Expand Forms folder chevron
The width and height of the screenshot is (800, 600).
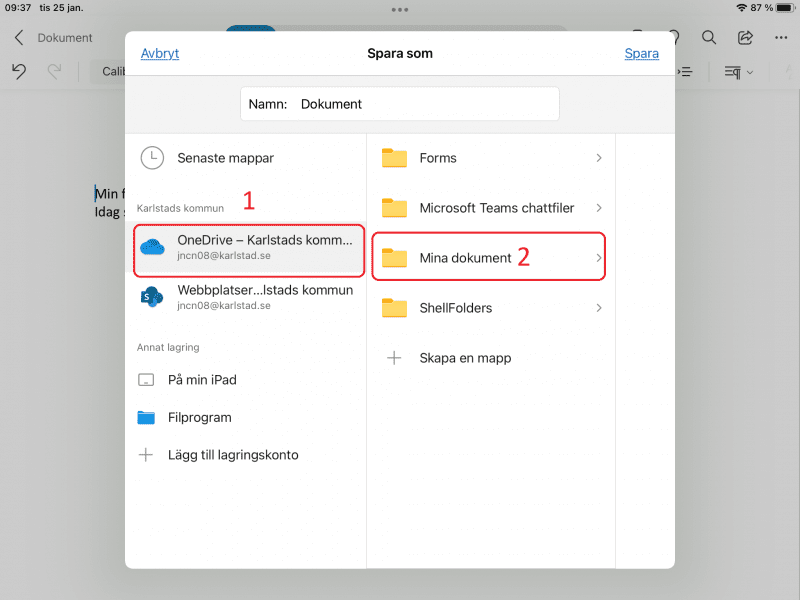pos(599,158)
